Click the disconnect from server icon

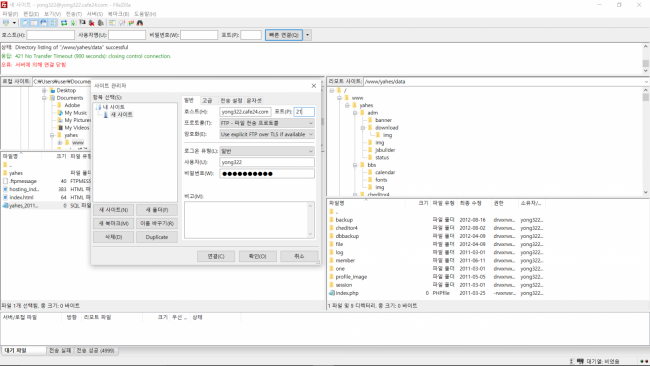point(91,23)
